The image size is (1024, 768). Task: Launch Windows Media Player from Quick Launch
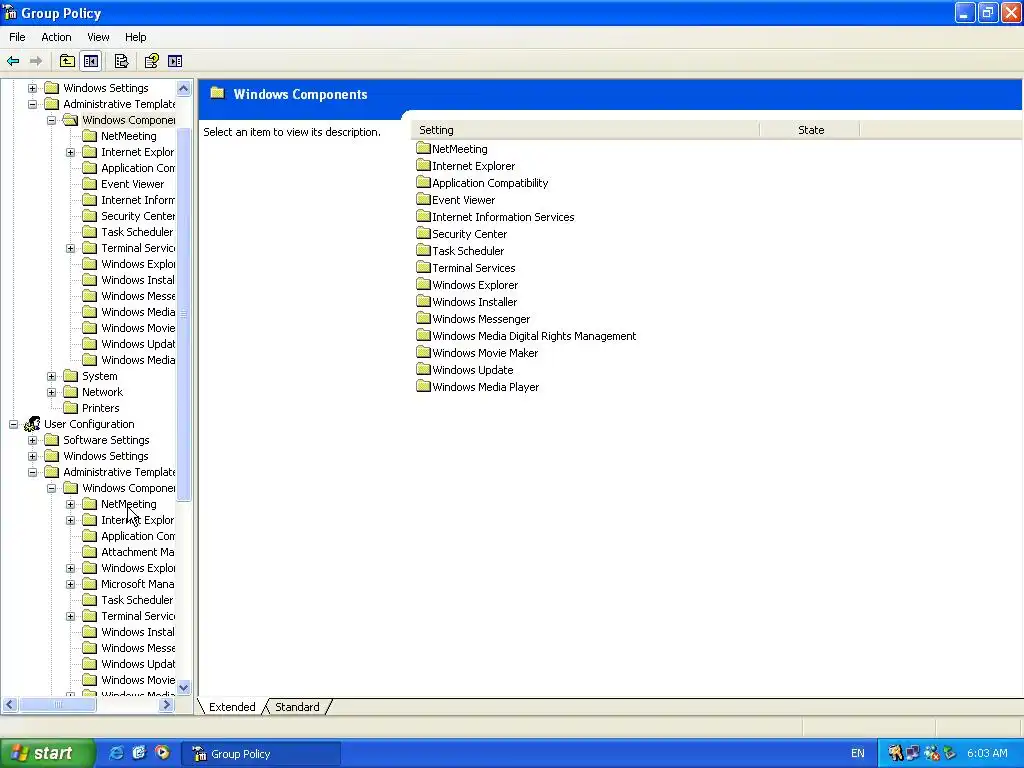coord(162,753)
